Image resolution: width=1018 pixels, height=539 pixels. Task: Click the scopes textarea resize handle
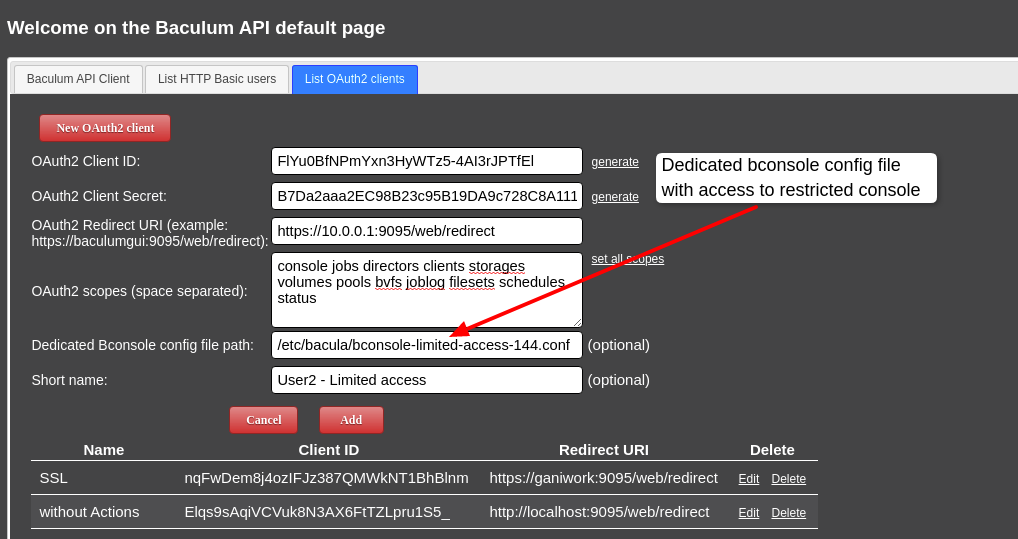[x=577, y=322]
